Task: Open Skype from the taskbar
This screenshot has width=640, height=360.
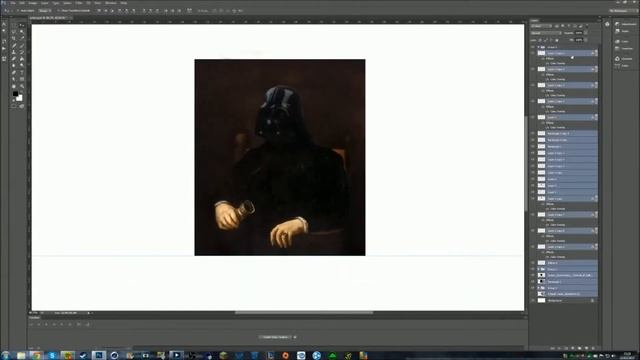Action: coord(52,356)
